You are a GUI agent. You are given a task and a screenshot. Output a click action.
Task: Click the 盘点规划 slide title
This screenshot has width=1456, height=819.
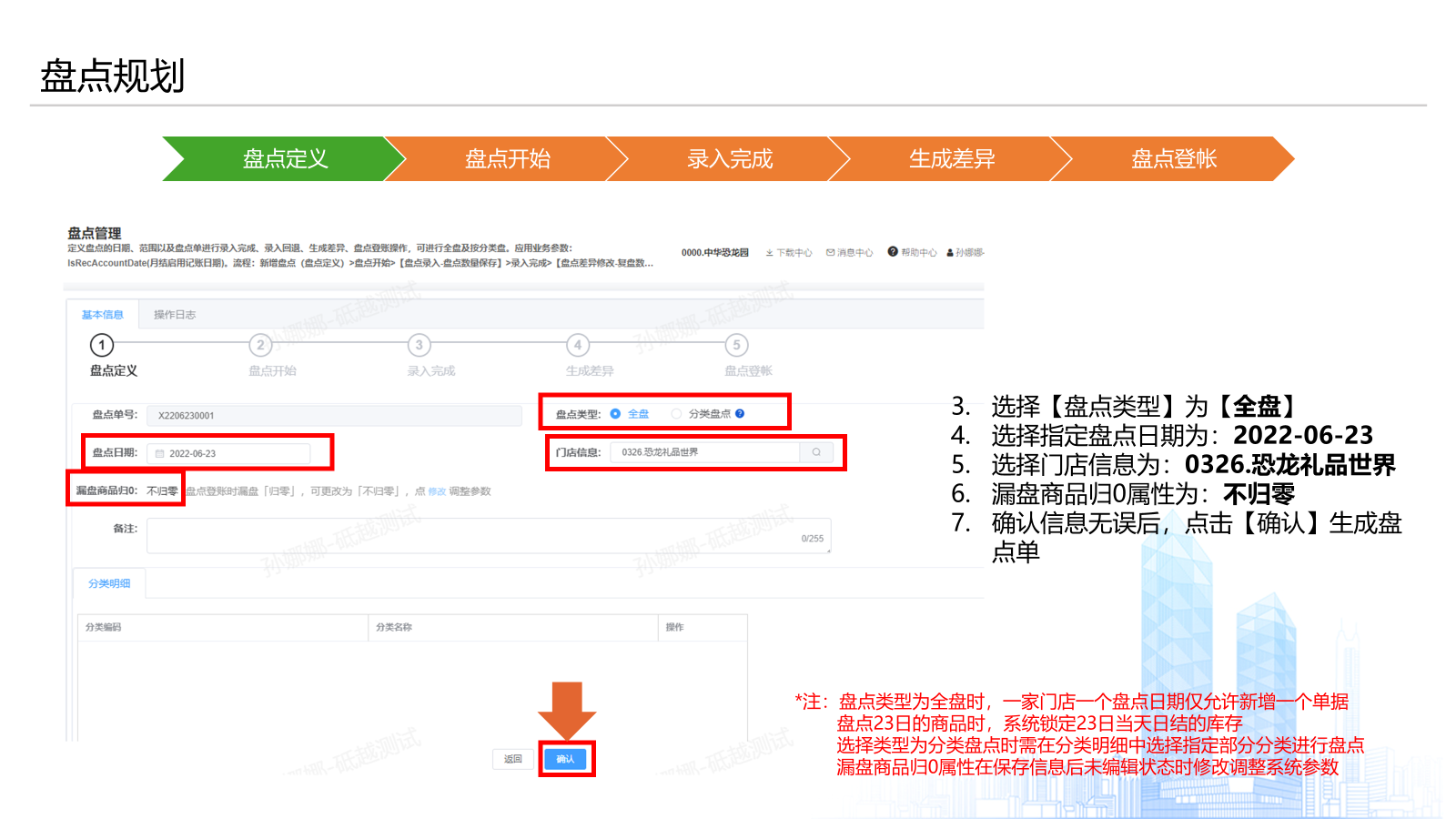coord(113,76)
